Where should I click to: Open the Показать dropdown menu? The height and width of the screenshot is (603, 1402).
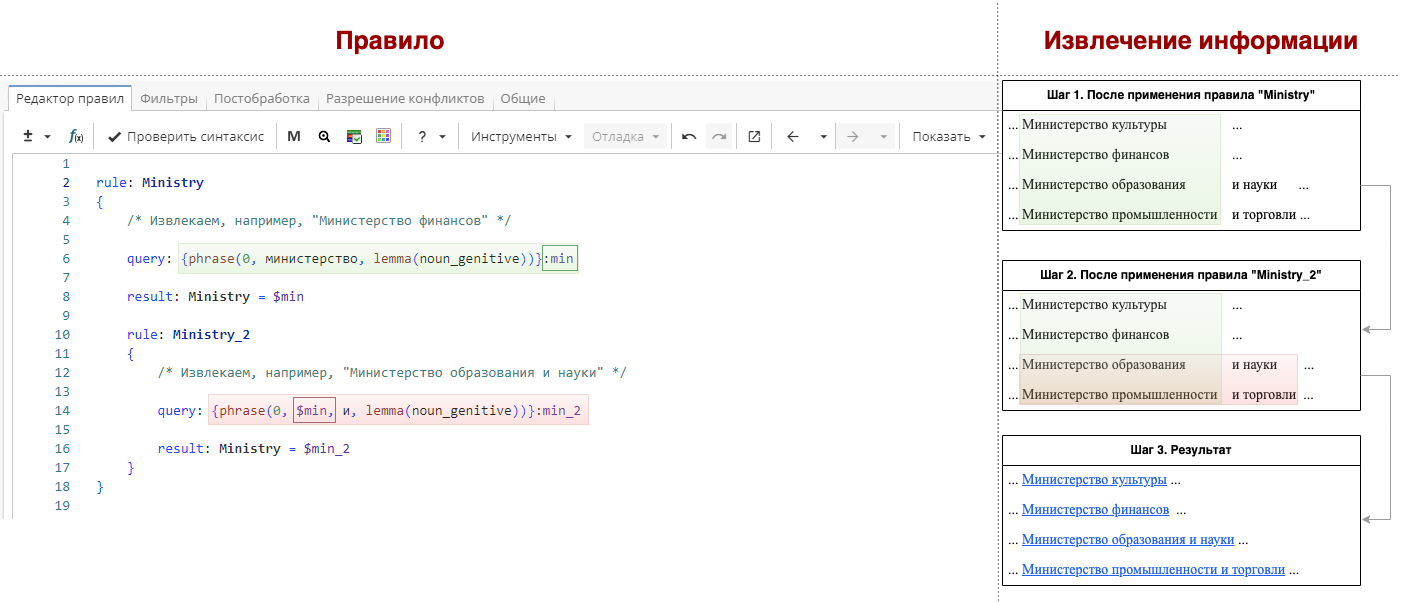pos(949,136)
